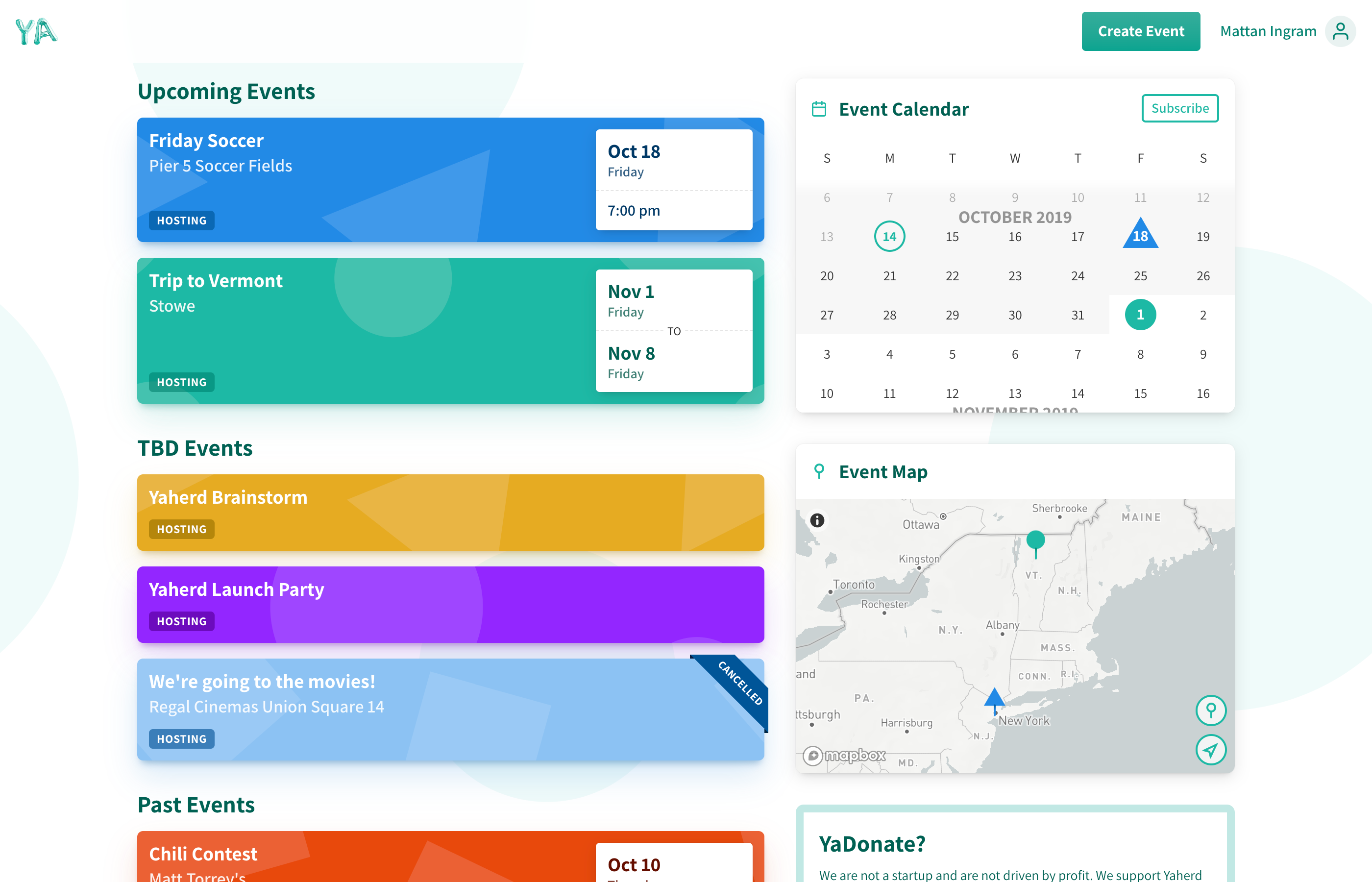The width and height of the screenshot is (1372, 882).
Task: Open the Mapbox logo link
Action: pyautogui.click(x=845, y=756)
